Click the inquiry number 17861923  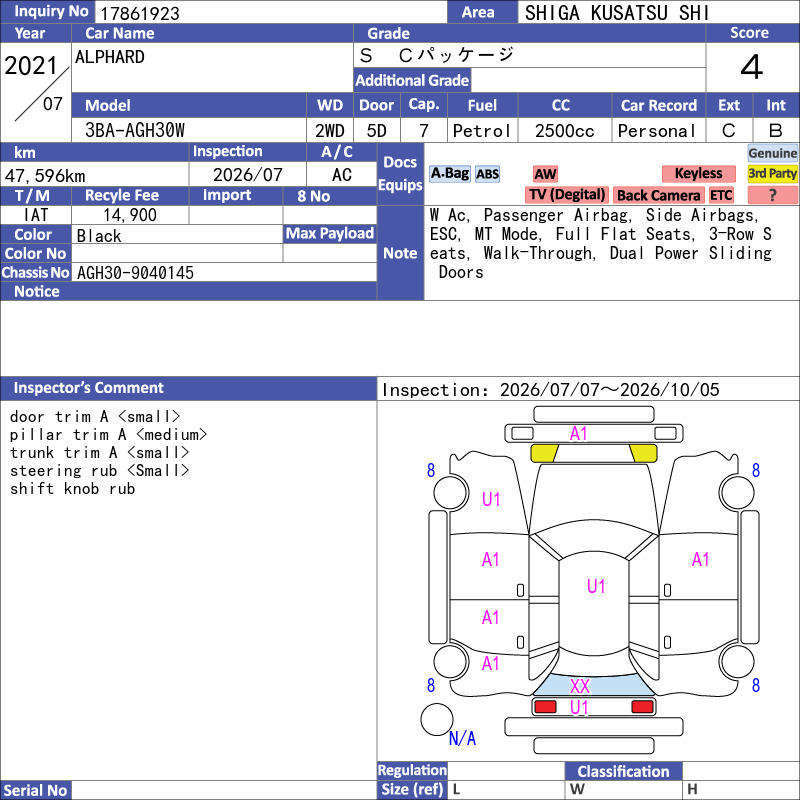coord(140,13)
